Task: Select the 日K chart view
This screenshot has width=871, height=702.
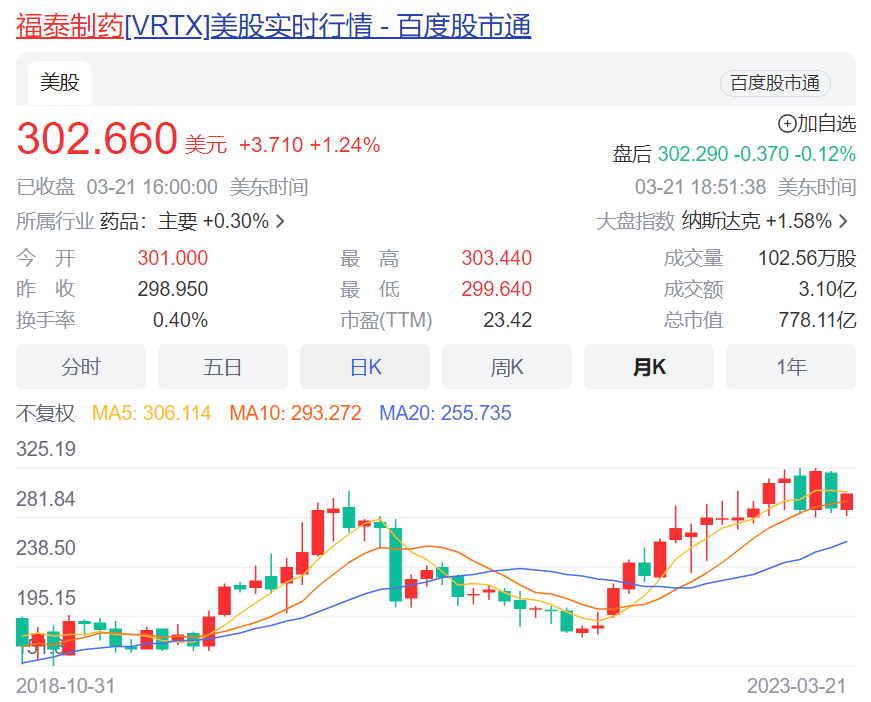Action: tap(365, 367)
